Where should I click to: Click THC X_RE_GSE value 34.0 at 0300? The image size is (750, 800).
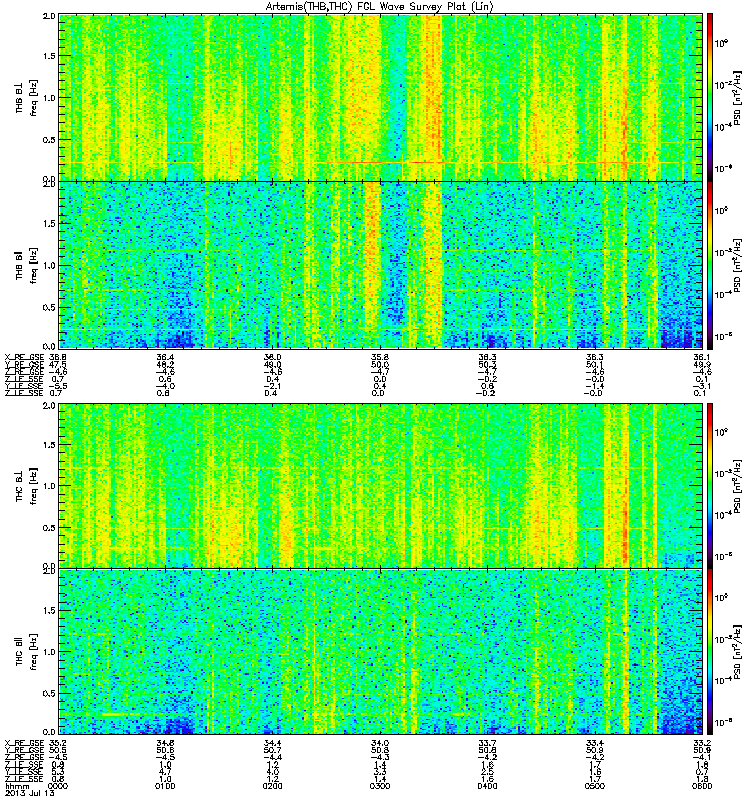pyautogui.click(x=380, y=743)
